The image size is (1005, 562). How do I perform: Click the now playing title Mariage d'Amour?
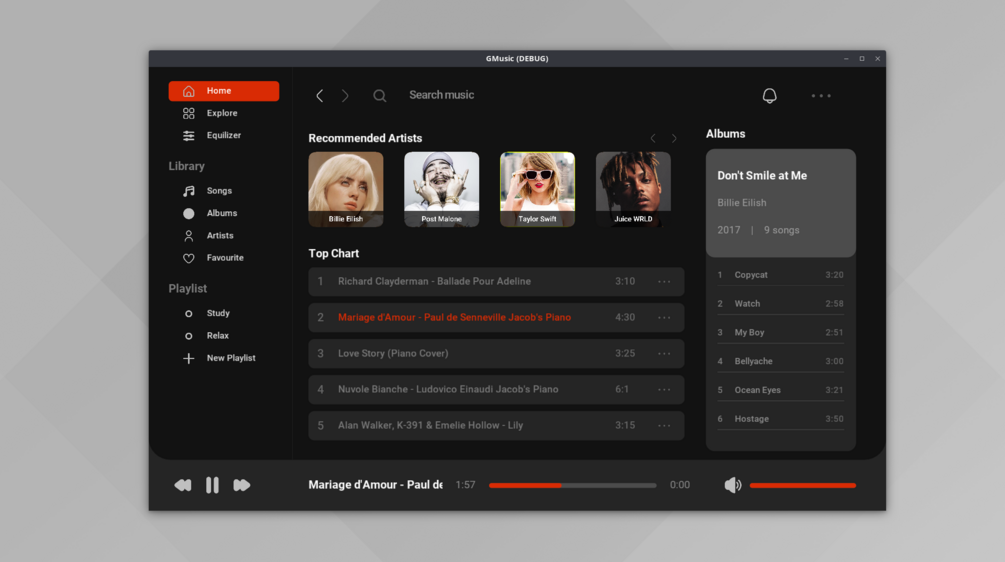pos(376,485)
